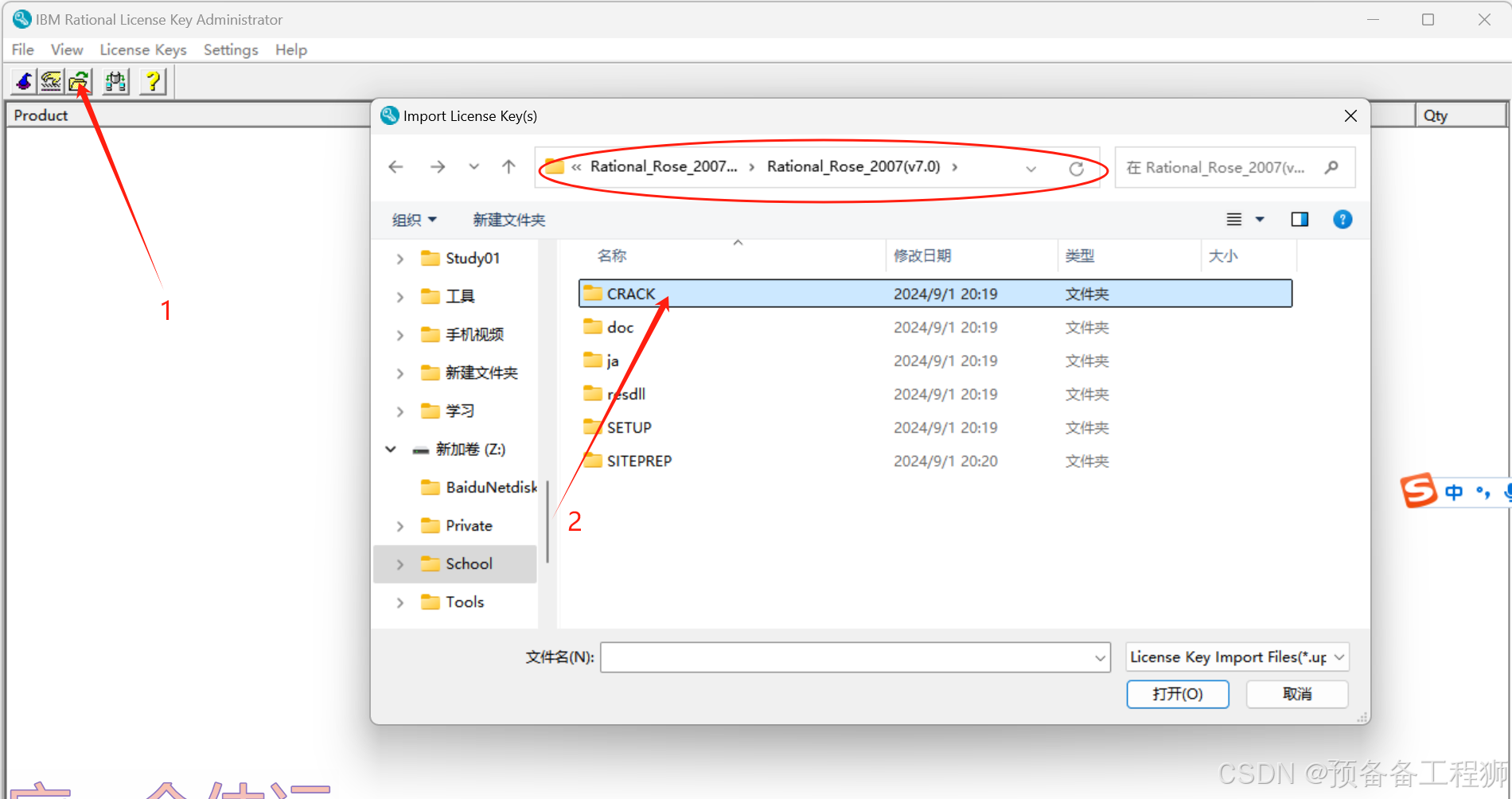Toggle the preview pane icon

point(1300,220)
